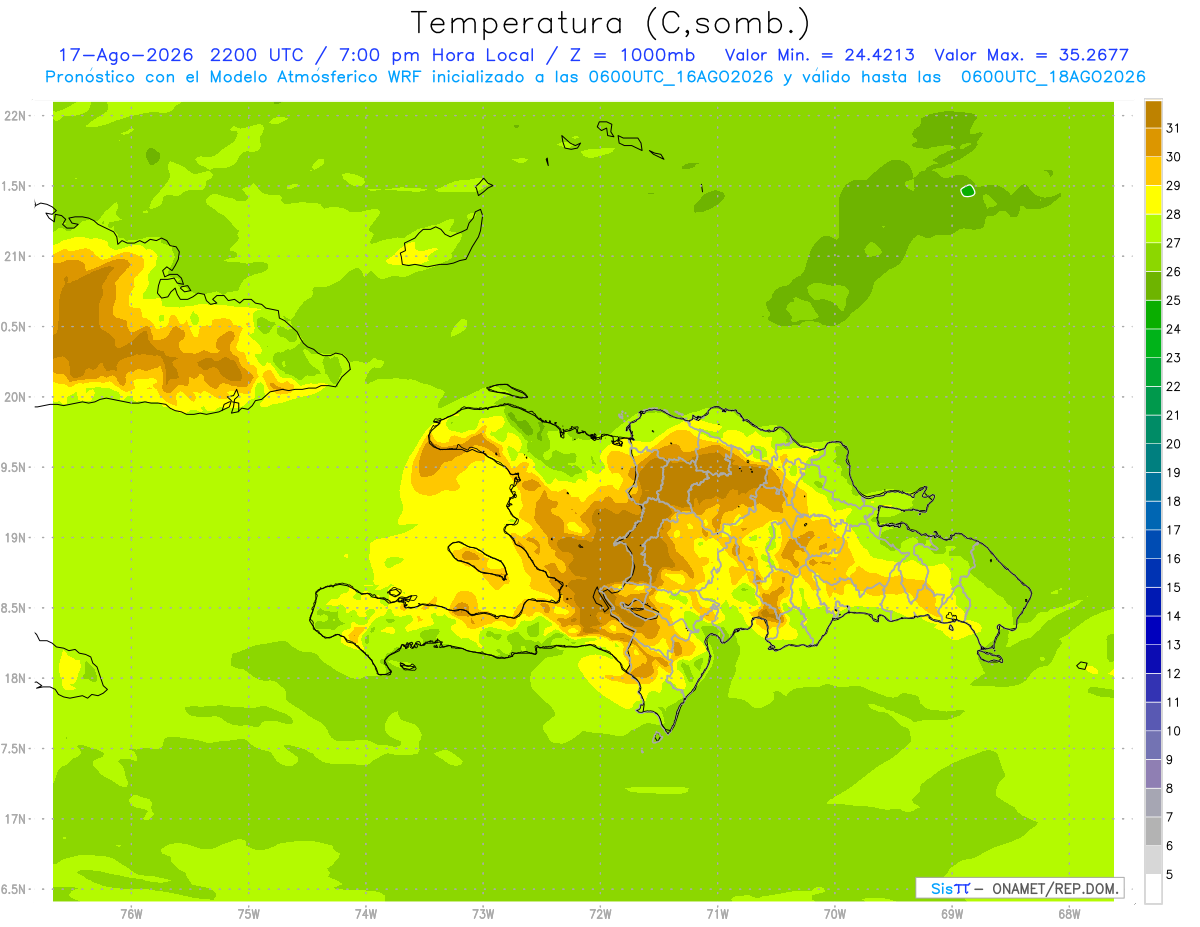Pick the white swatch below 5

[1153, 889]
